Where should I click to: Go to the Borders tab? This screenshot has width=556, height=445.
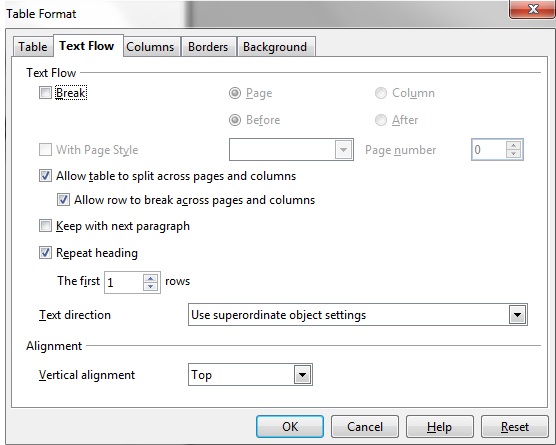[208, 47]
